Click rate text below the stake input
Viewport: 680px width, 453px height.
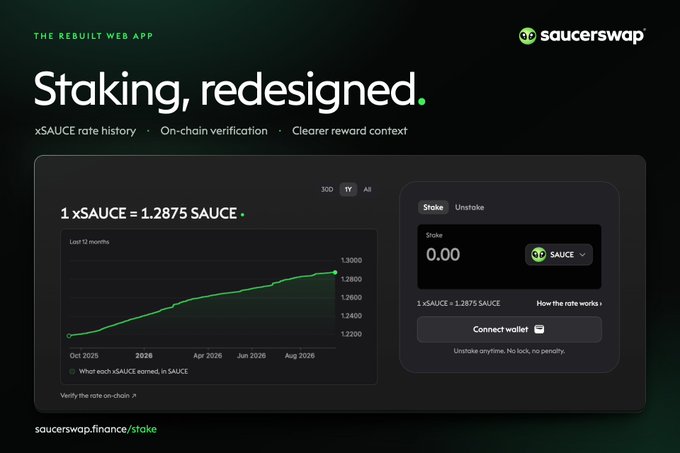pos(458,303)
